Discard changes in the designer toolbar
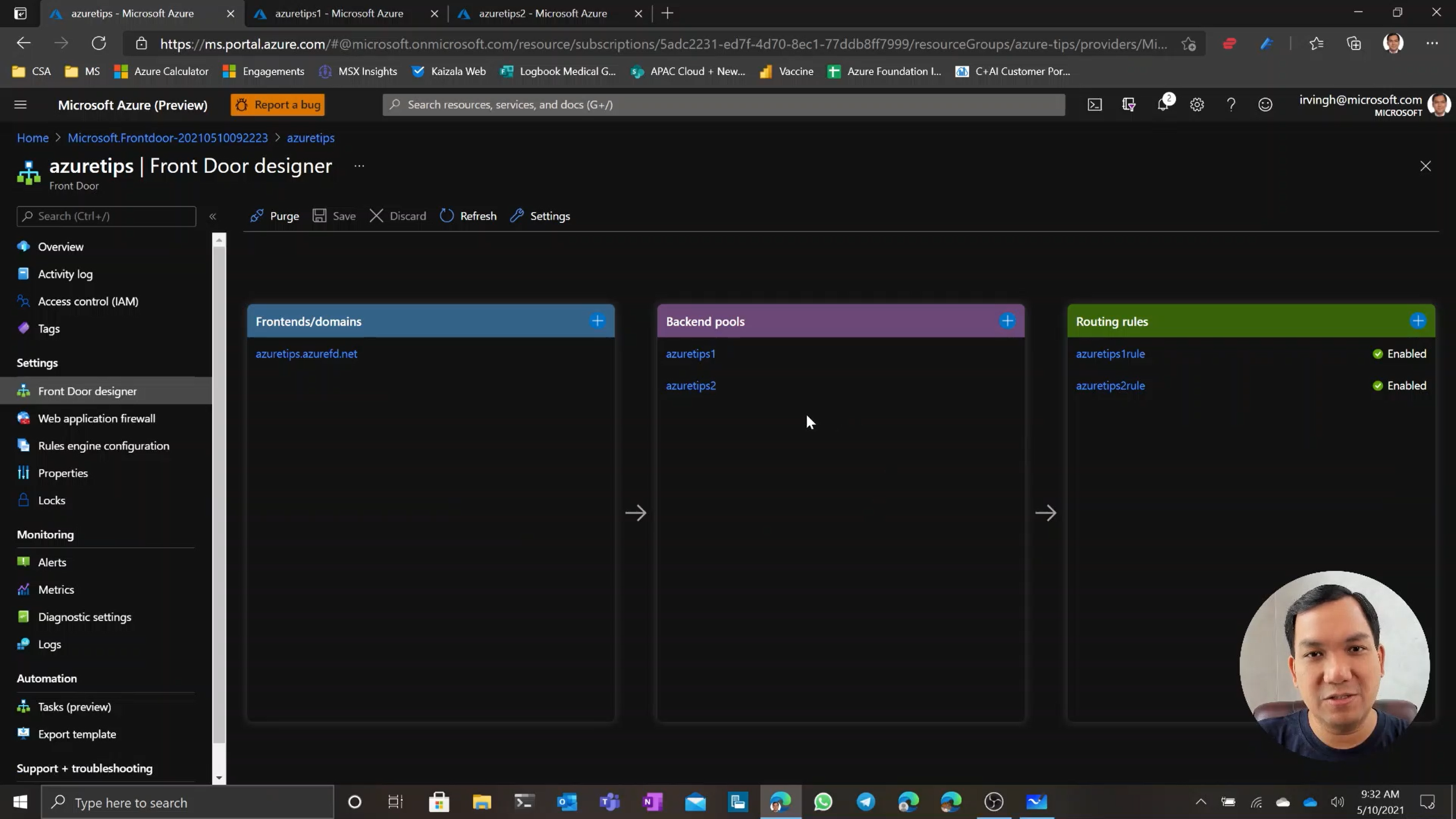 coord(398,216)
